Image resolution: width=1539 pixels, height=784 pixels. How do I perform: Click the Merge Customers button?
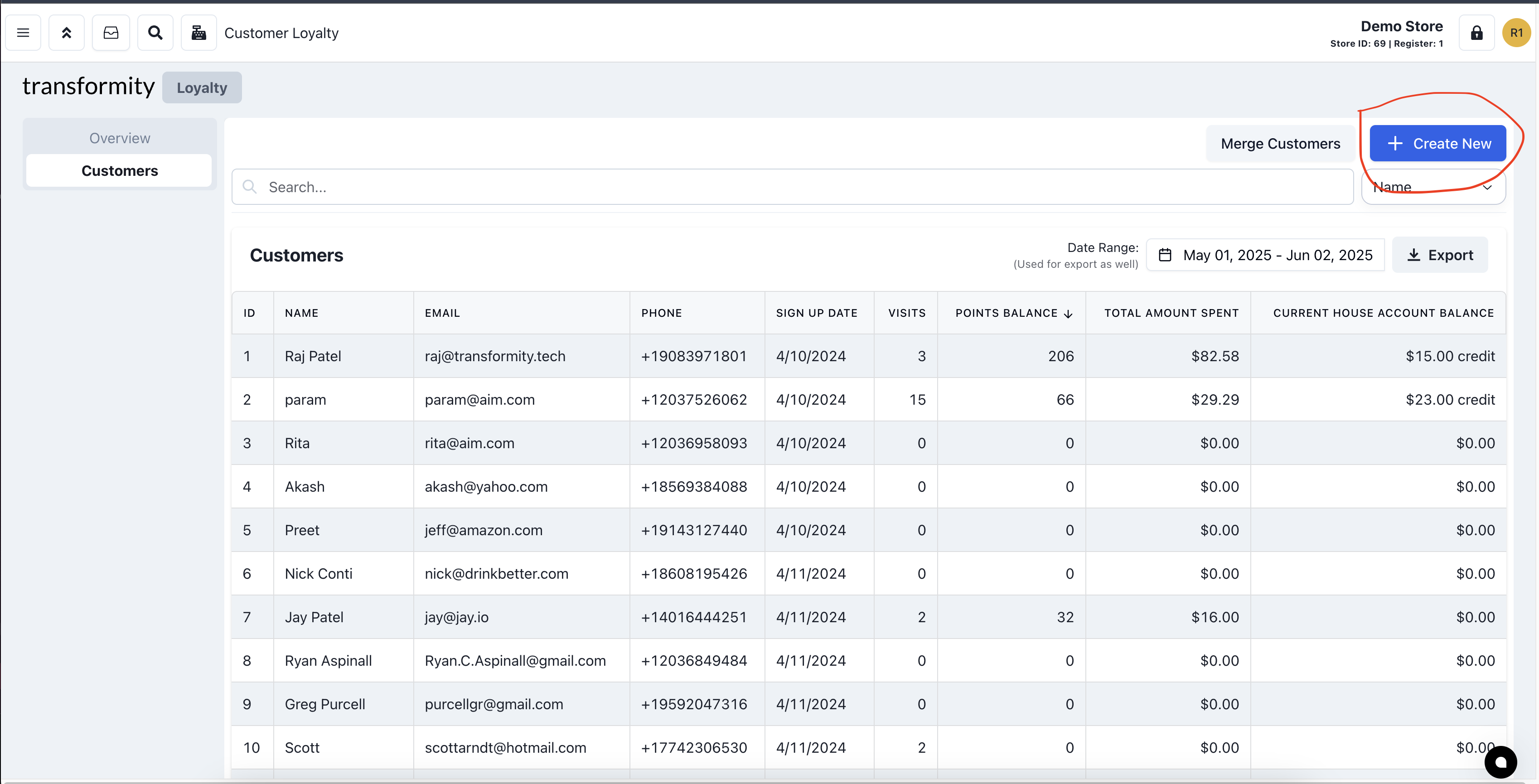coord(1280,143)
